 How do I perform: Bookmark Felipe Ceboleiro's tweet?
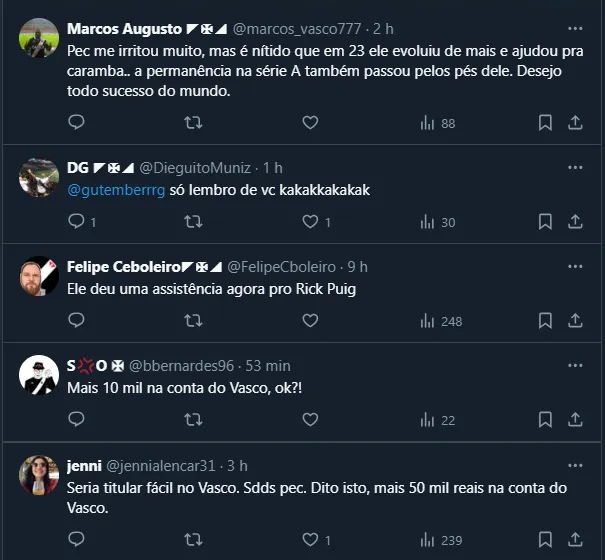(x=545, y=321)
